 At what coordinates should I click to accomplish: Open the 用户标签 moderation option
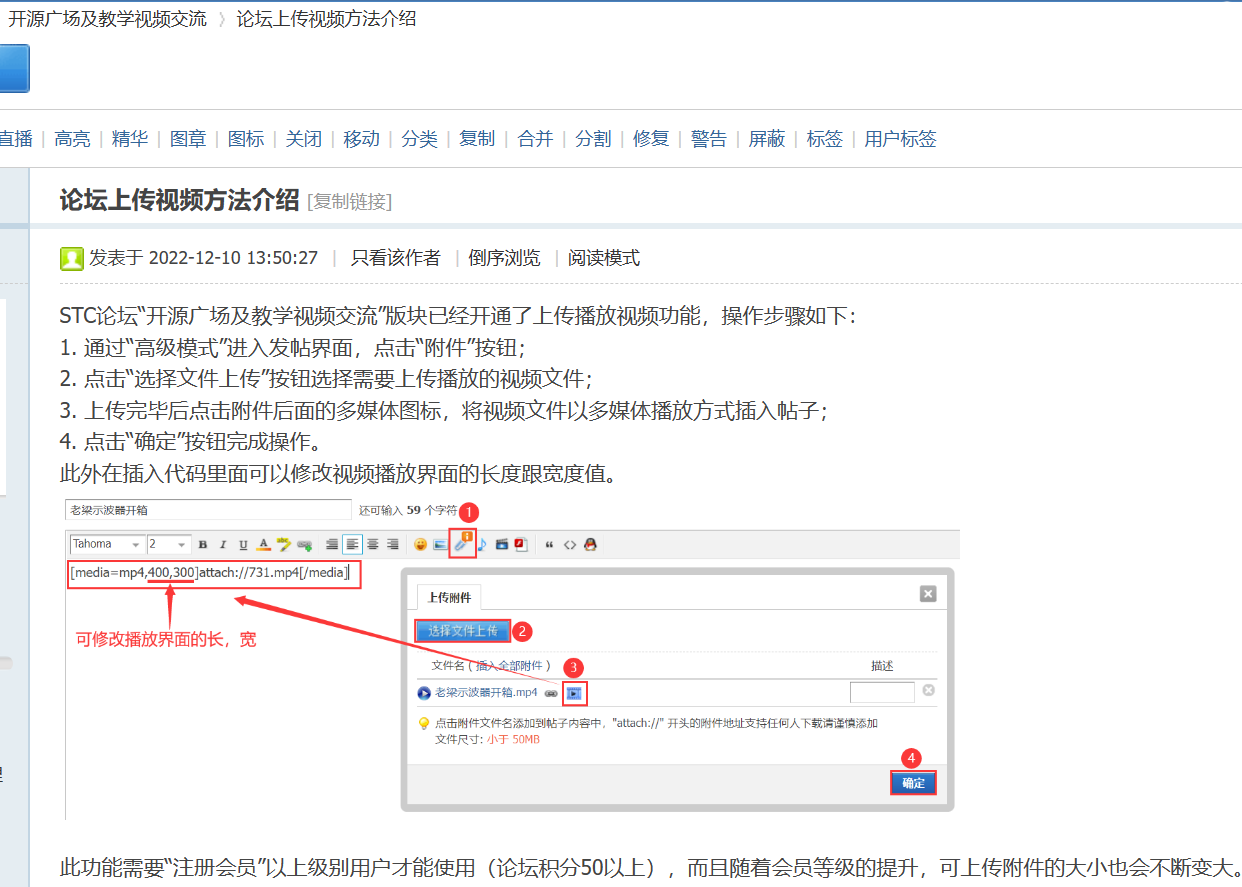coord(901,139)
